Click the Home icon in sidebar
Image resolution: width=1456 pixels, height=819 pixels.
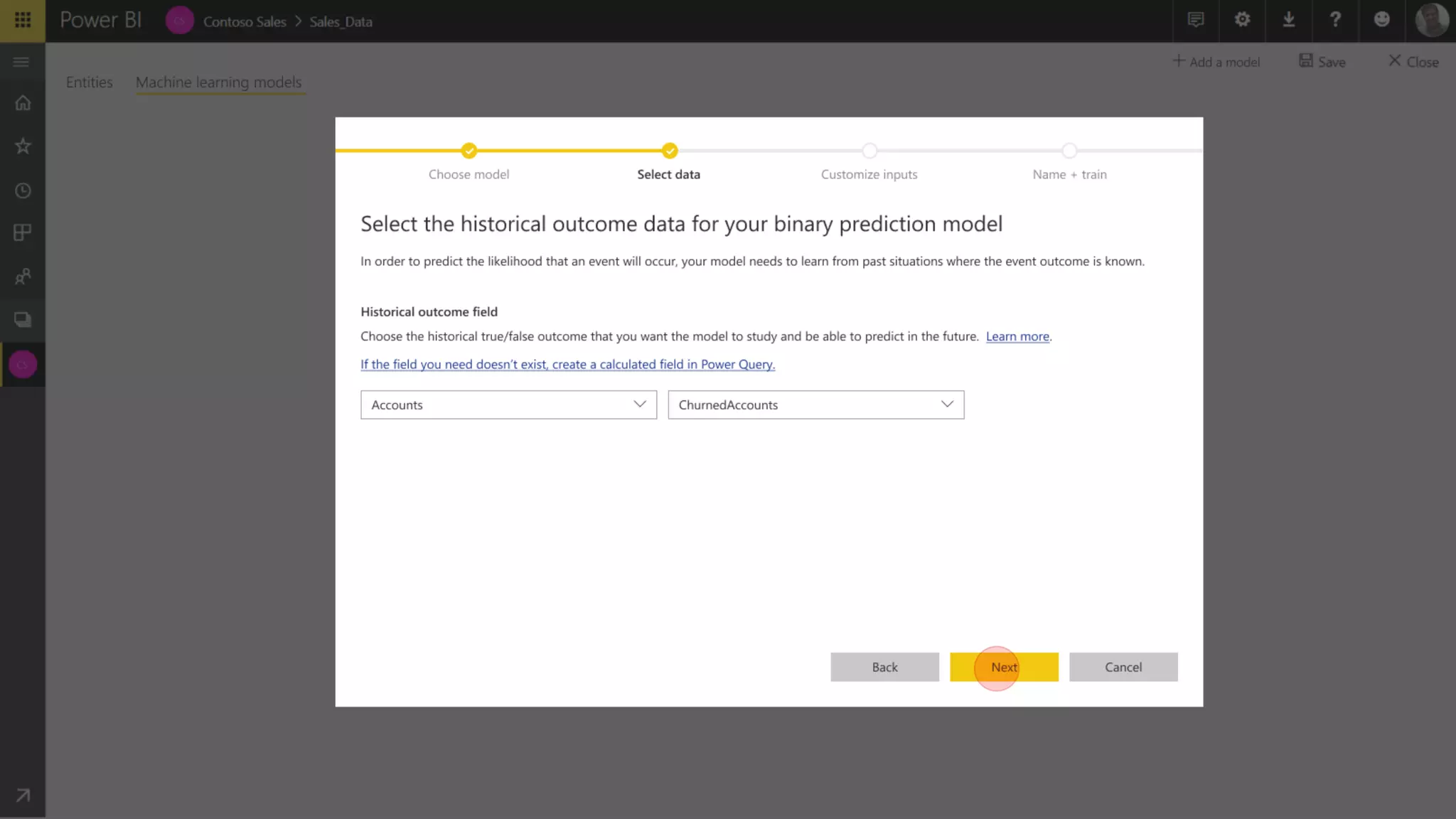pyautogui.click(x=23, y=103)
